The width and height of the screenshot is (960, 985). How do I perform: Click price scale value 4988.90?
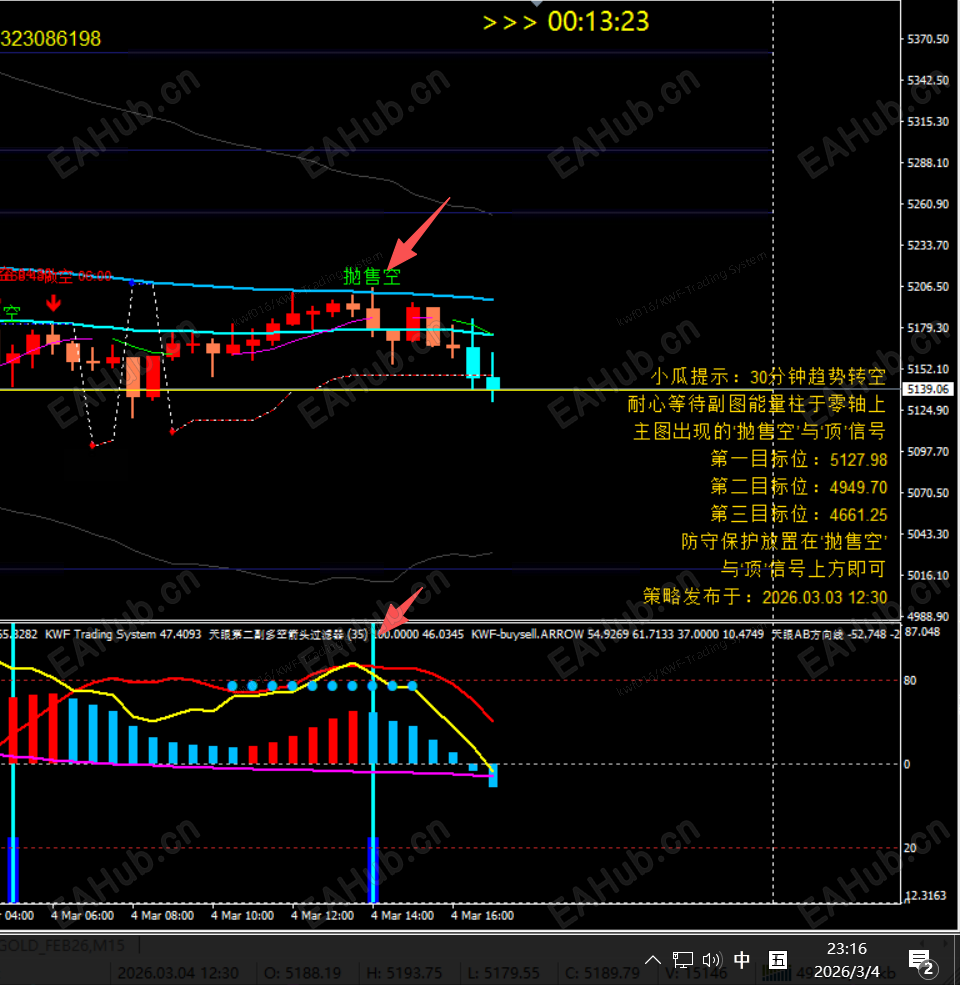tap(928, 617)
